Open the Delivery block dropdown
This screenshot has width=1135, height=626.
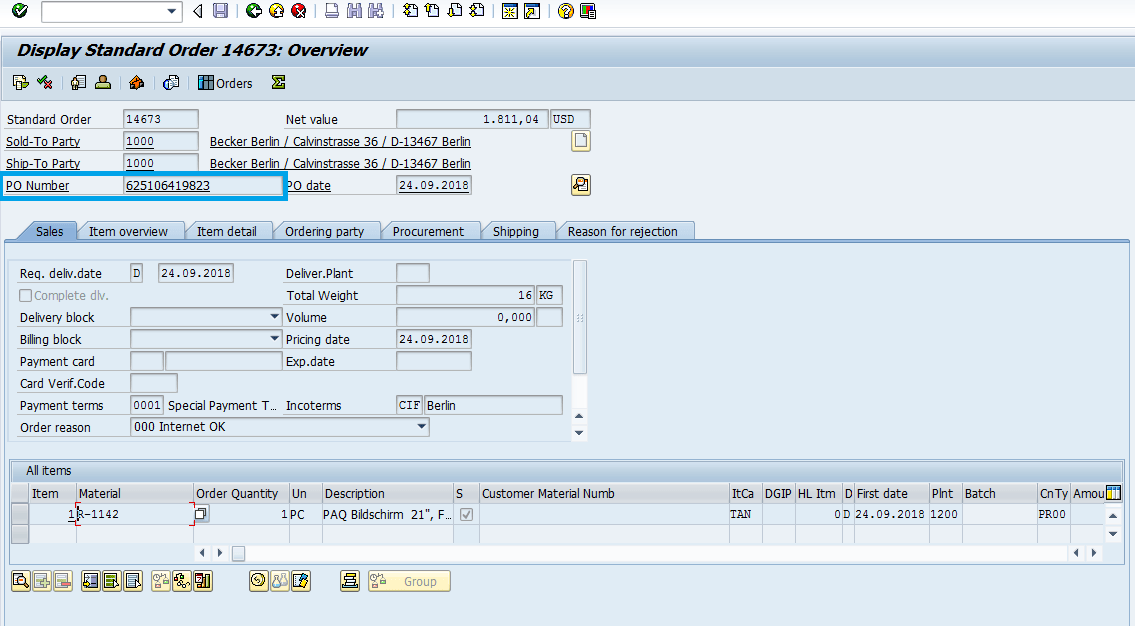point(274,317)
